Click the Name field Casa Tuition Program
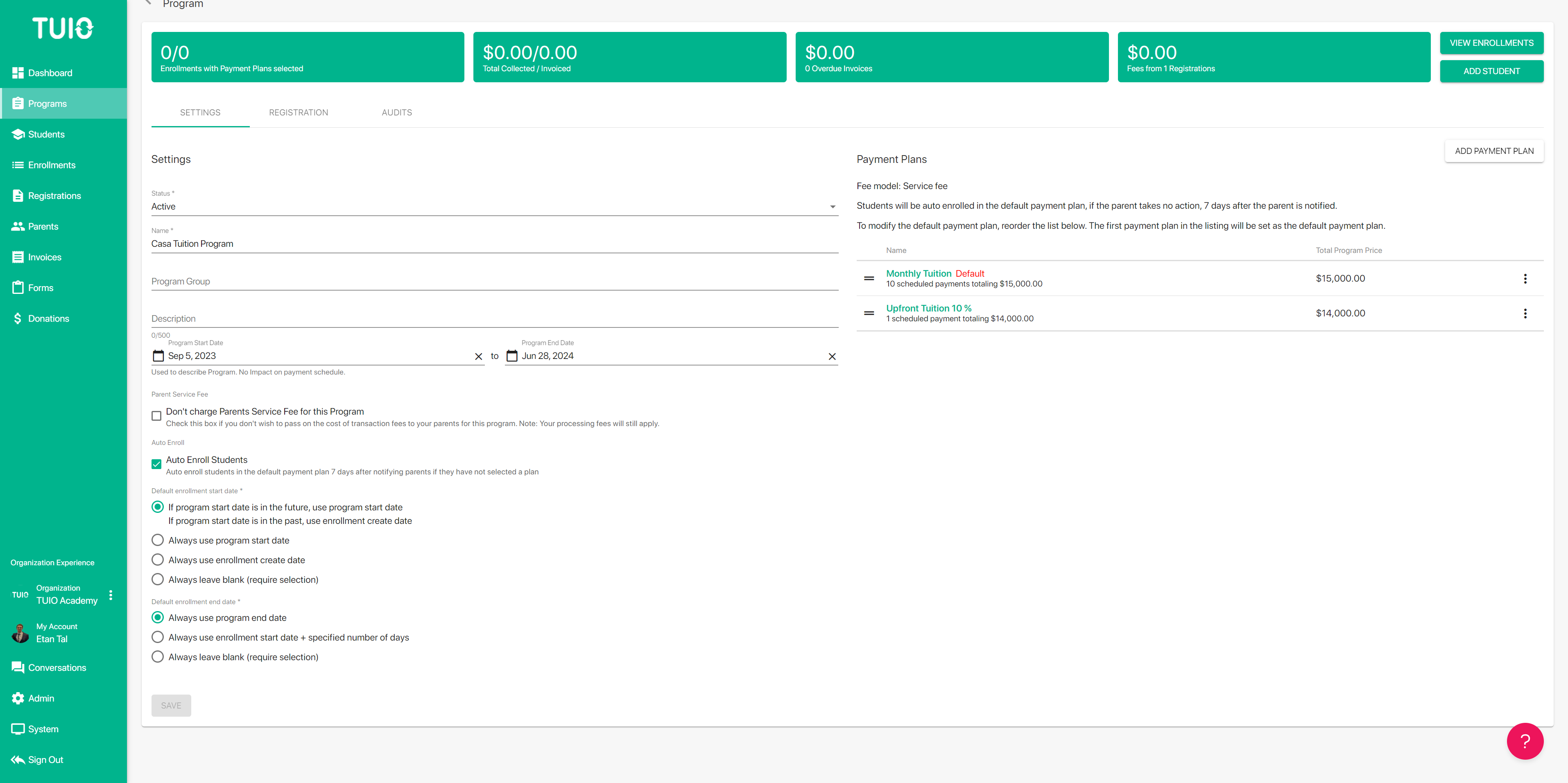The width and height of the screenshot is (1568, 783). coord(495,244)
